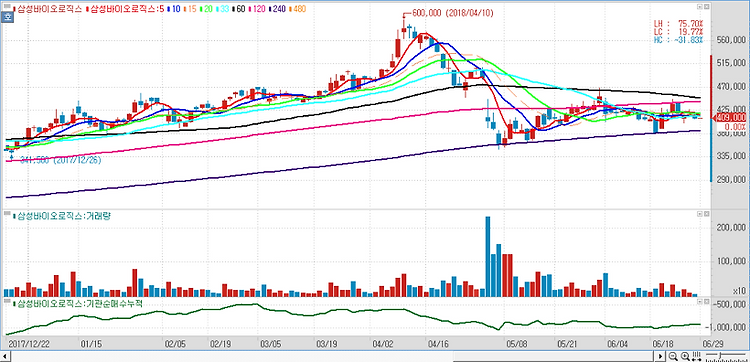Click the LC : 19.77% value

[x=679, y=31]
